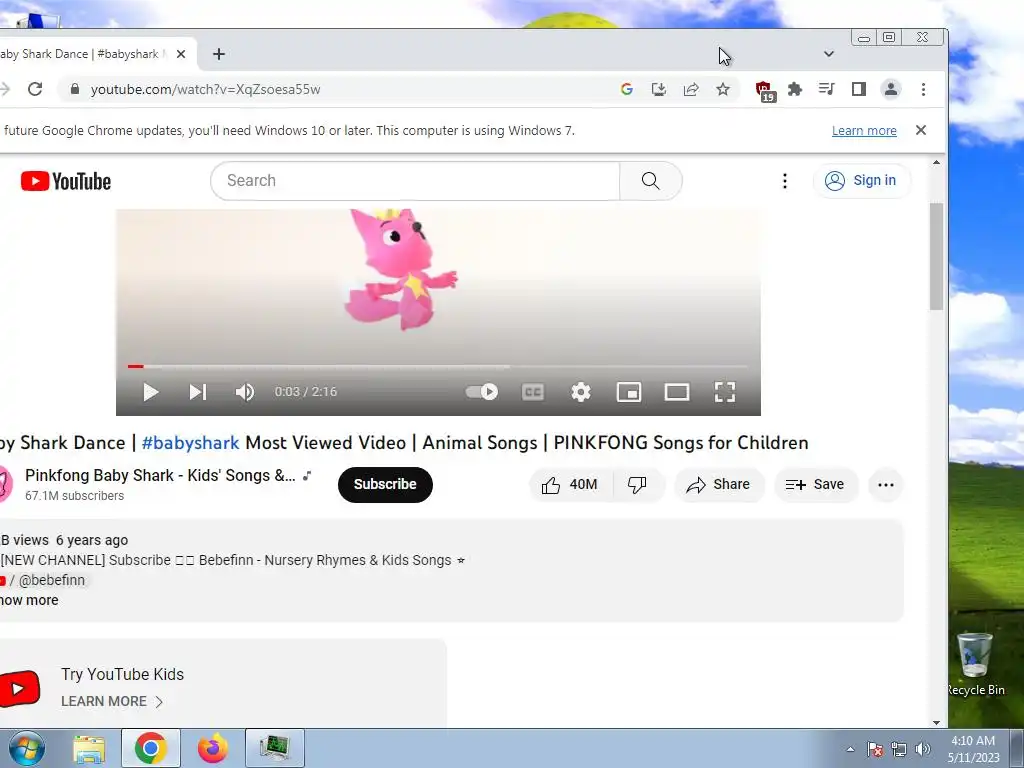Open Chrome three-dot menu

click(923, 89)
